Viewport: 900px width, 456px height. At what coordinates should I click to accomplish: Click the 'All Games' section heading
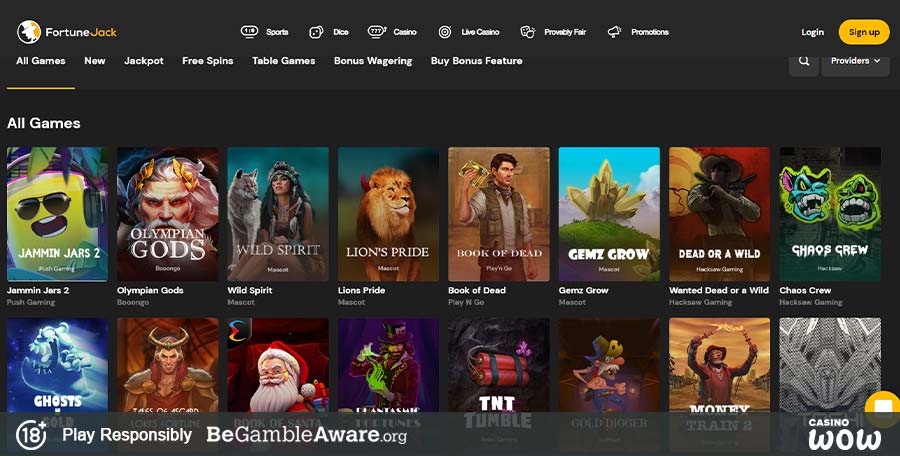[x=44, y=123]
